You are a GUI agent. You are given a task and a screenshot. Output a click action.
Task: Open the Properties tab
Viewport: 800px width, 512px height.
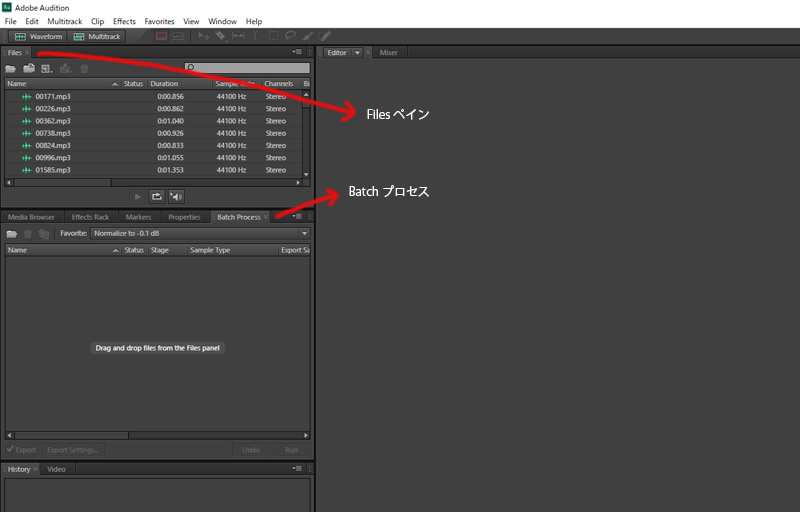coord(184,217)
